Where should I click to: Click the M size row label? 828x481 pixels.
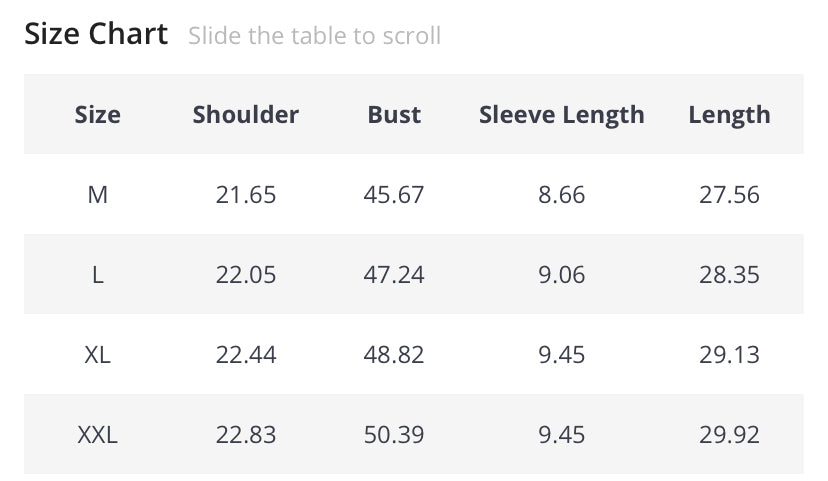pos(98,195)
